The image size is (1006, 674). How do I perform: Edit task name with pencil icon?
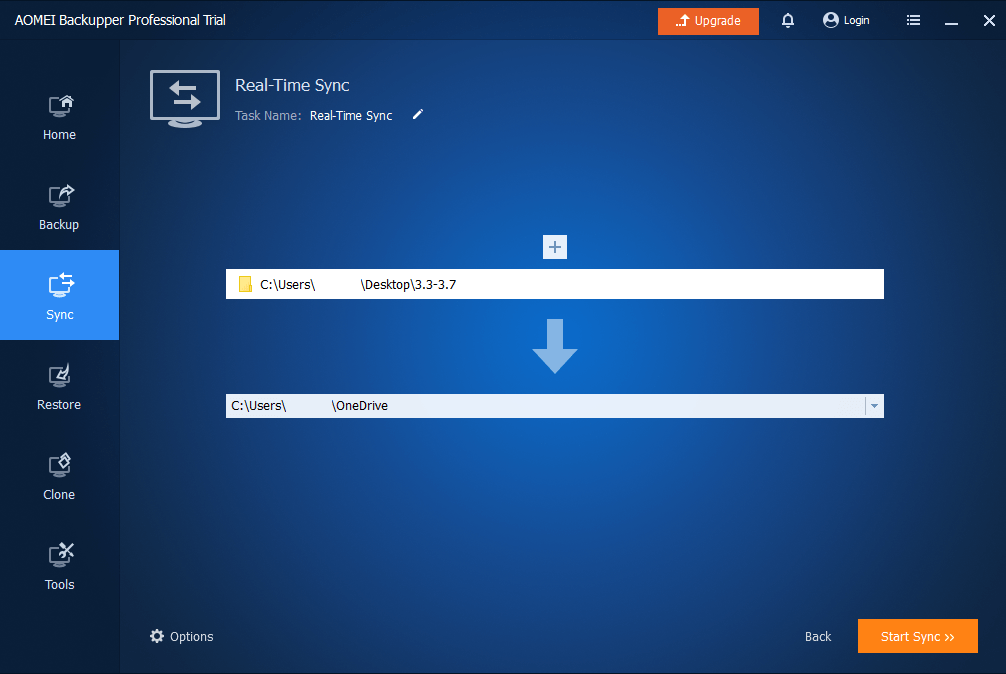tap(418, 115)
